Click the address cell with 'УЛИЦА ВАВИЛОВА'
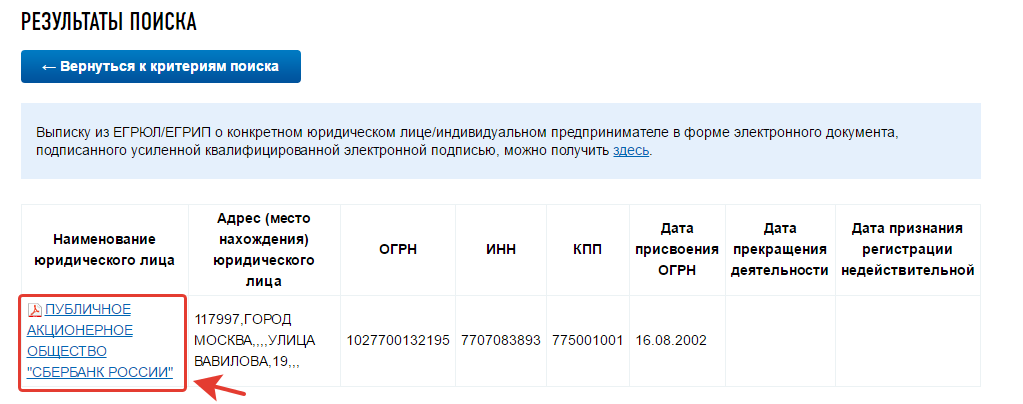The height and width of the screenshot is (404, 1023). [244, 340]
